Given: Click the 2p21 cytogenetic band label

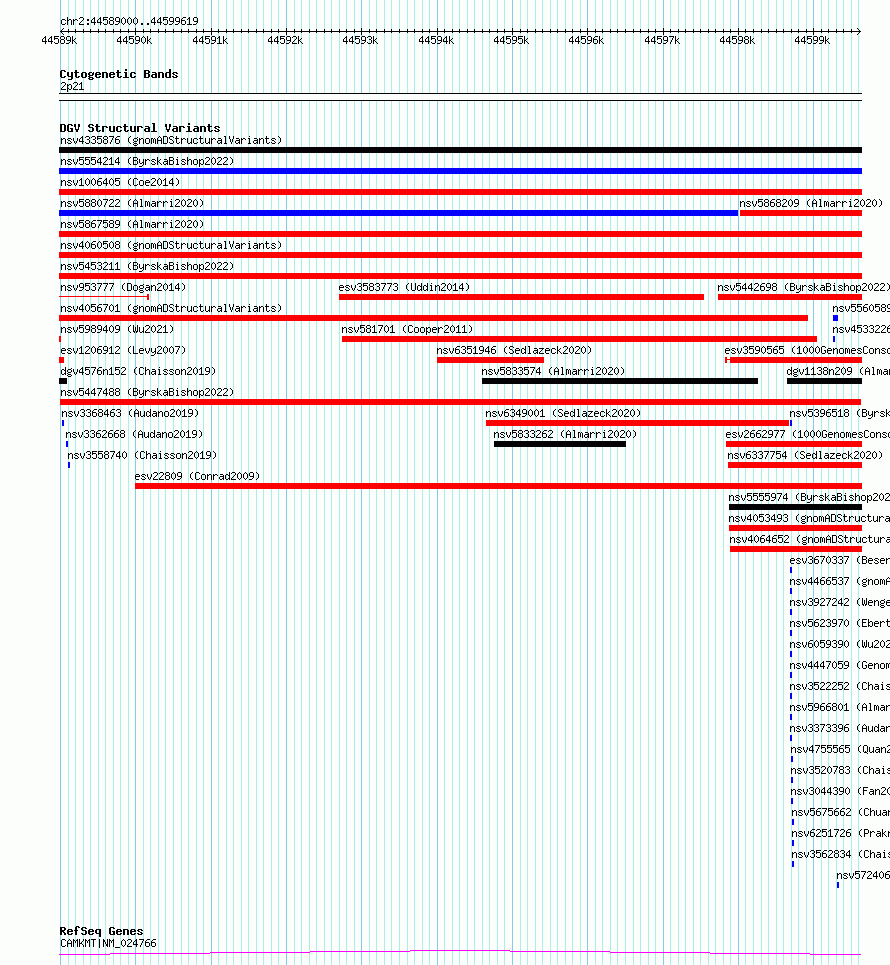Looking at the screenshot, I should 72,86.
